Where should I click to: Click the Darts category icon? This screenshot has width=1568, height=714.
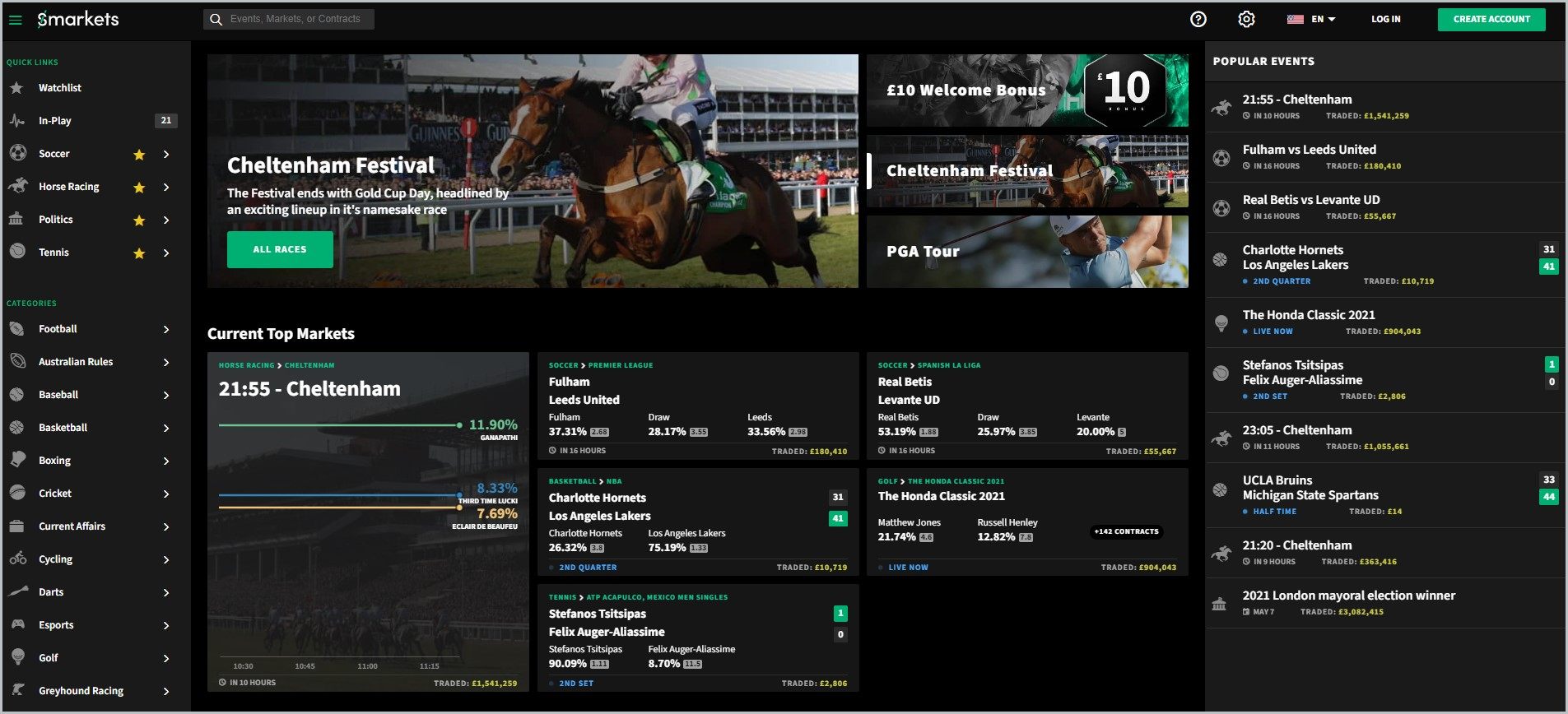point(18,591)
